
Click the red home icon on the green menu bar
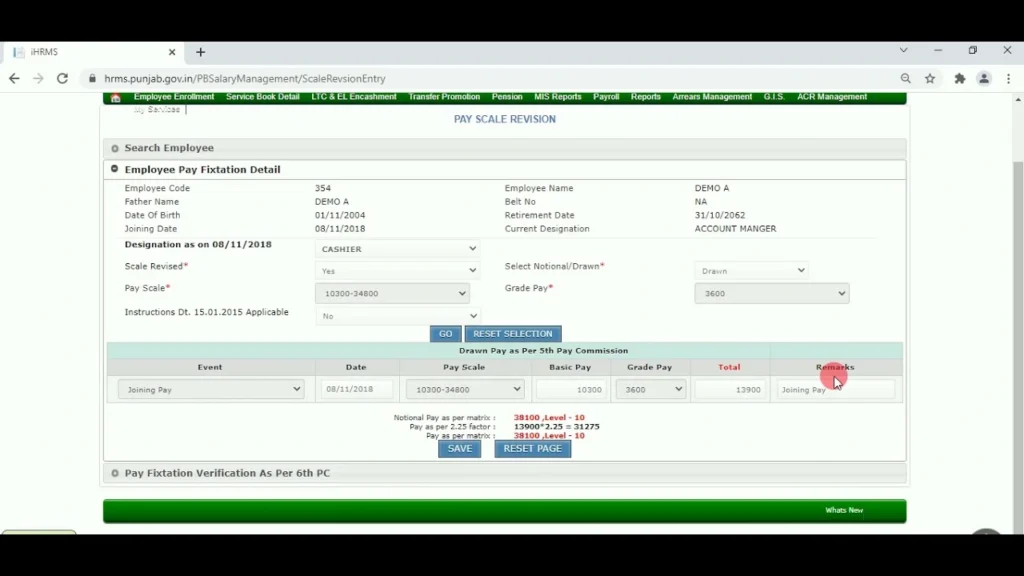click(x=117, y=97)
